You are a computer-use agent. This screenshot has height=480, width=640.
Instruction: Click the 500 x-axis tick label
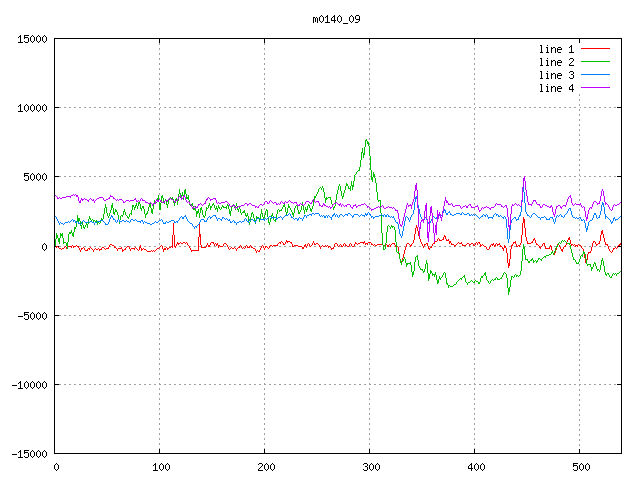point(579,466)
